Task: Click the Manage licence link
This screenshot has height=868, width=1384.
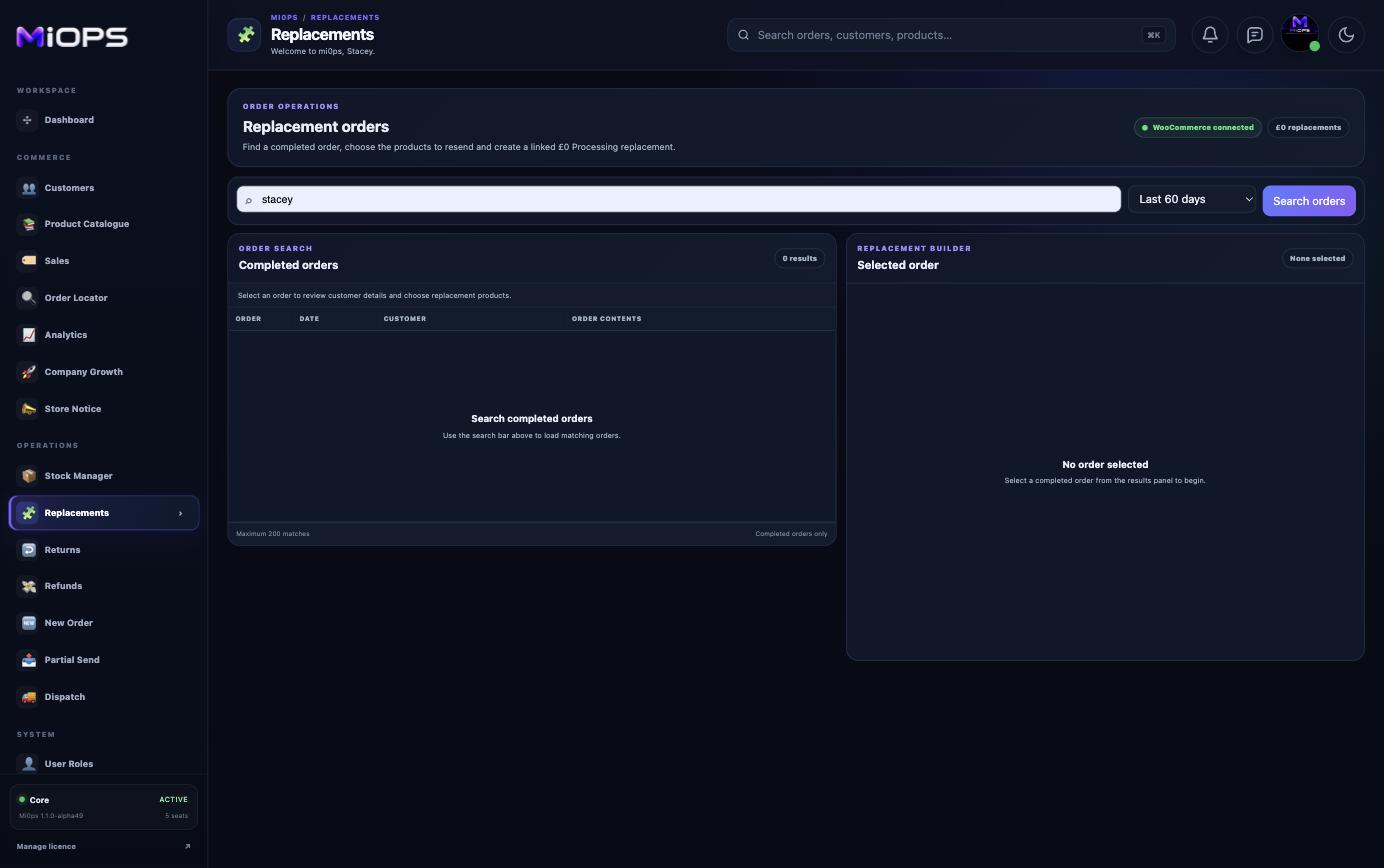Action: [x=46, y=846]
